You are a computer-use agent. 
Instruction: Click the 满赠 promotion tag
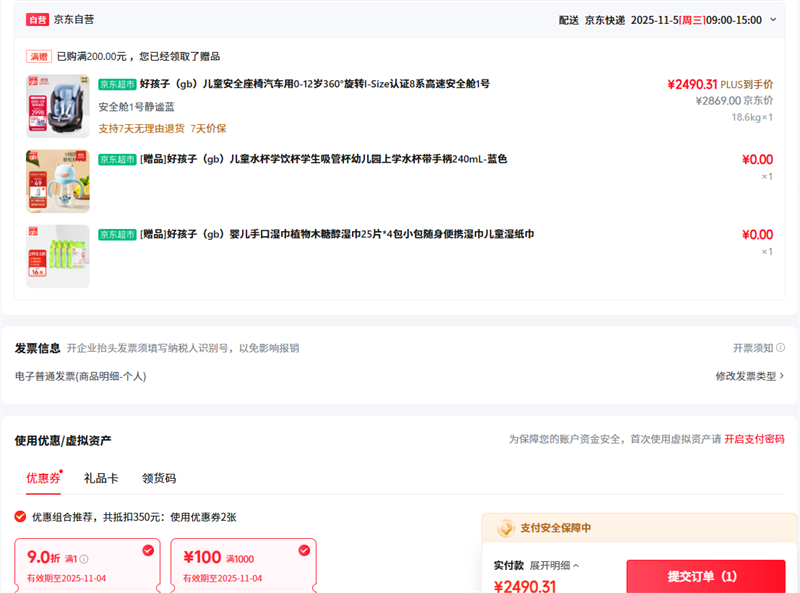[x=38, y=56]
